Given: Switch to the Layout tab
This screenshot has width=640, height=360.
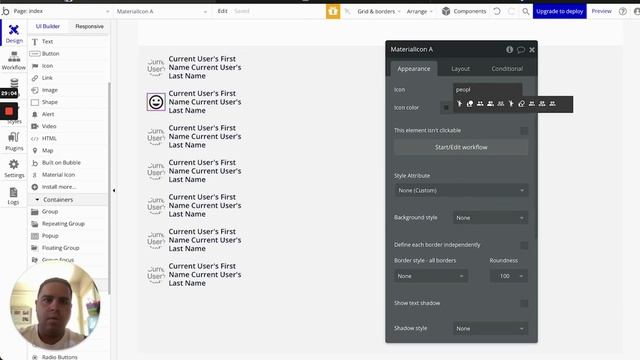Looking at the screenshot, I should (460, 69).
